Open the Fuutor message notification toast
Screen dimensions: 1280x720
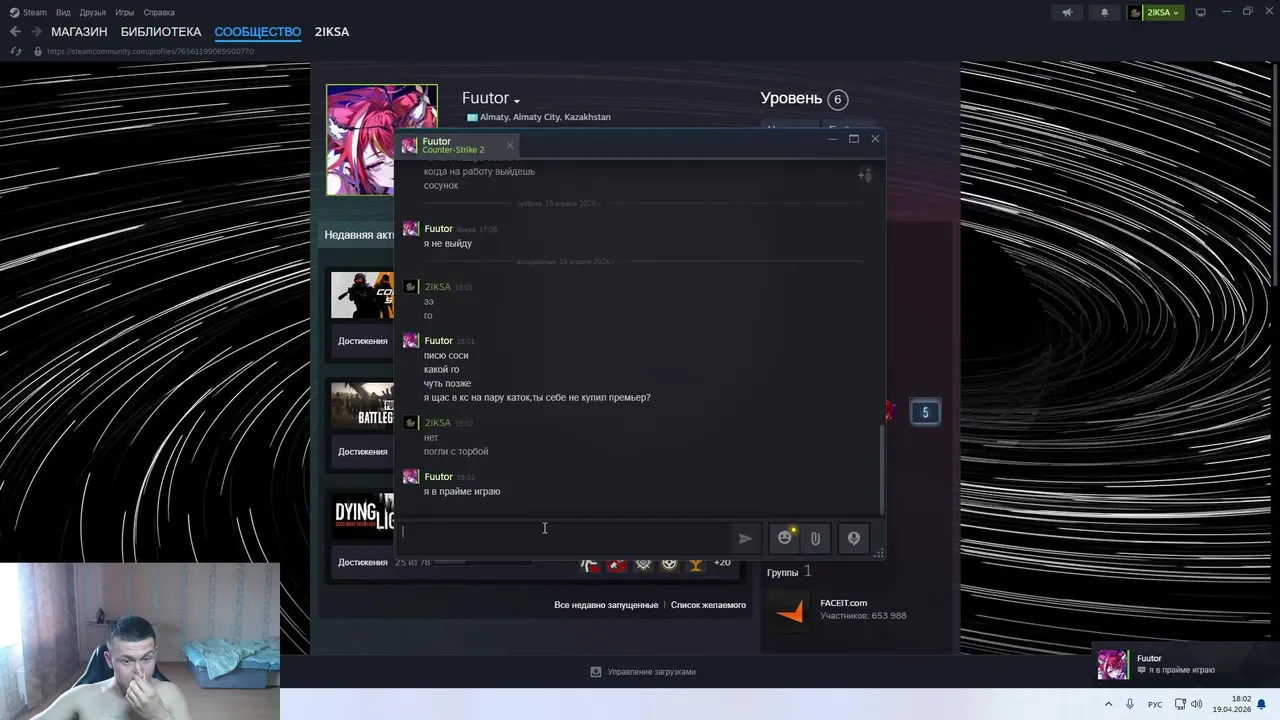(1186, 665)
